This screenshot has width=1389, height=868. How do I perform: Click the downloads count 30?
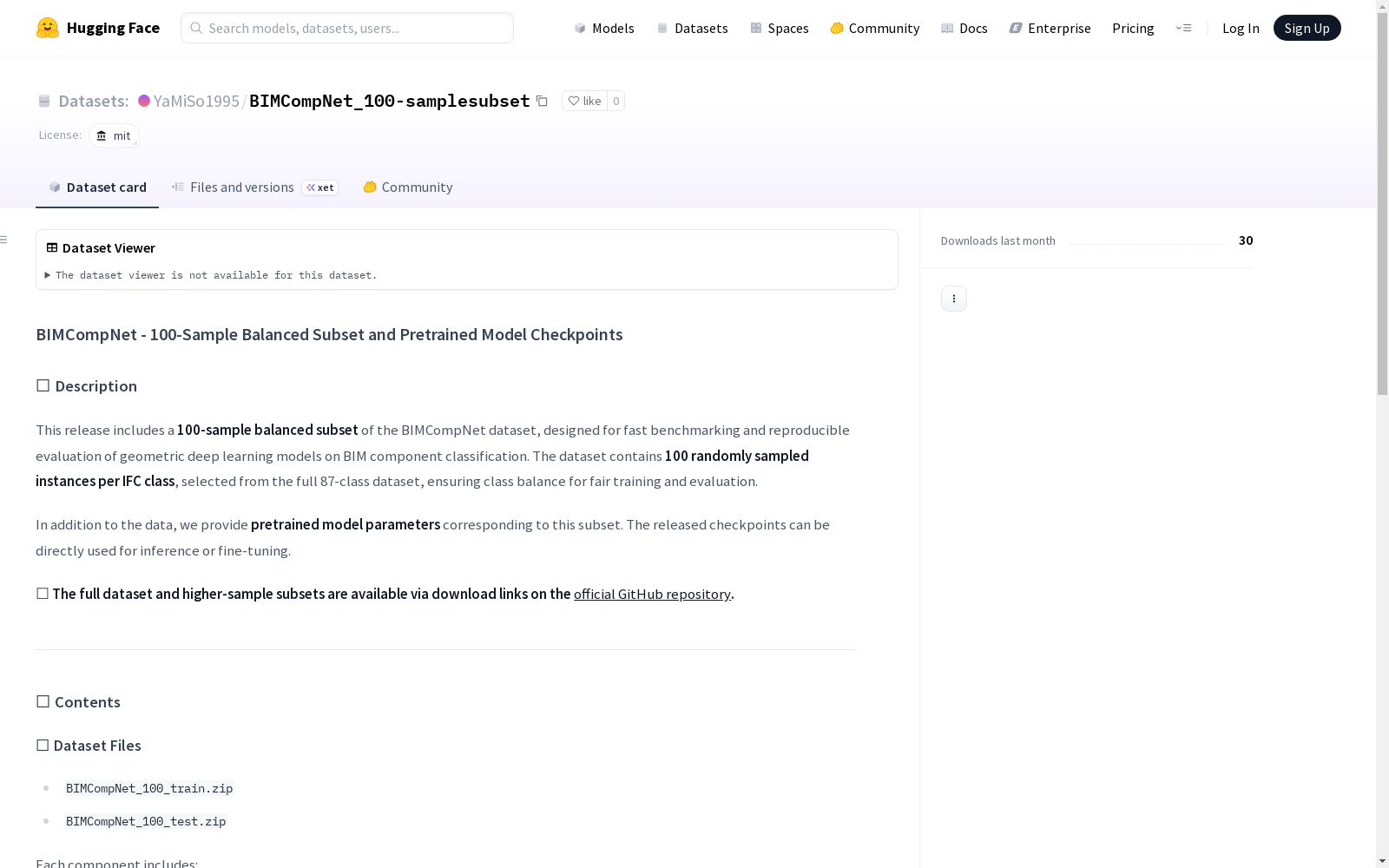click(x=1246, y=240)
